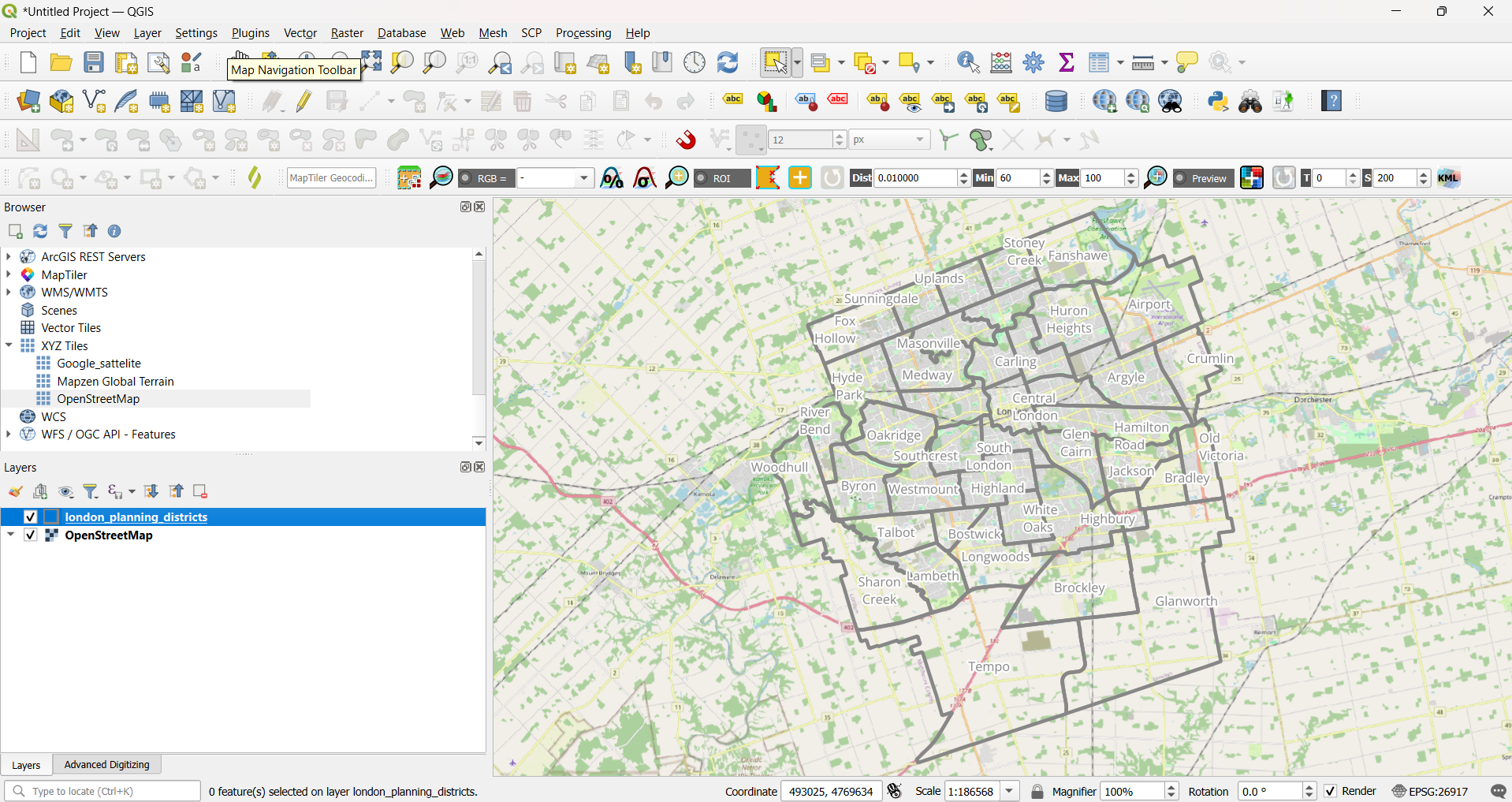This screenshot has width=1512, height=802.
Task: Open Processing Toolbox gear icon
Action: tap(1033, 62)
